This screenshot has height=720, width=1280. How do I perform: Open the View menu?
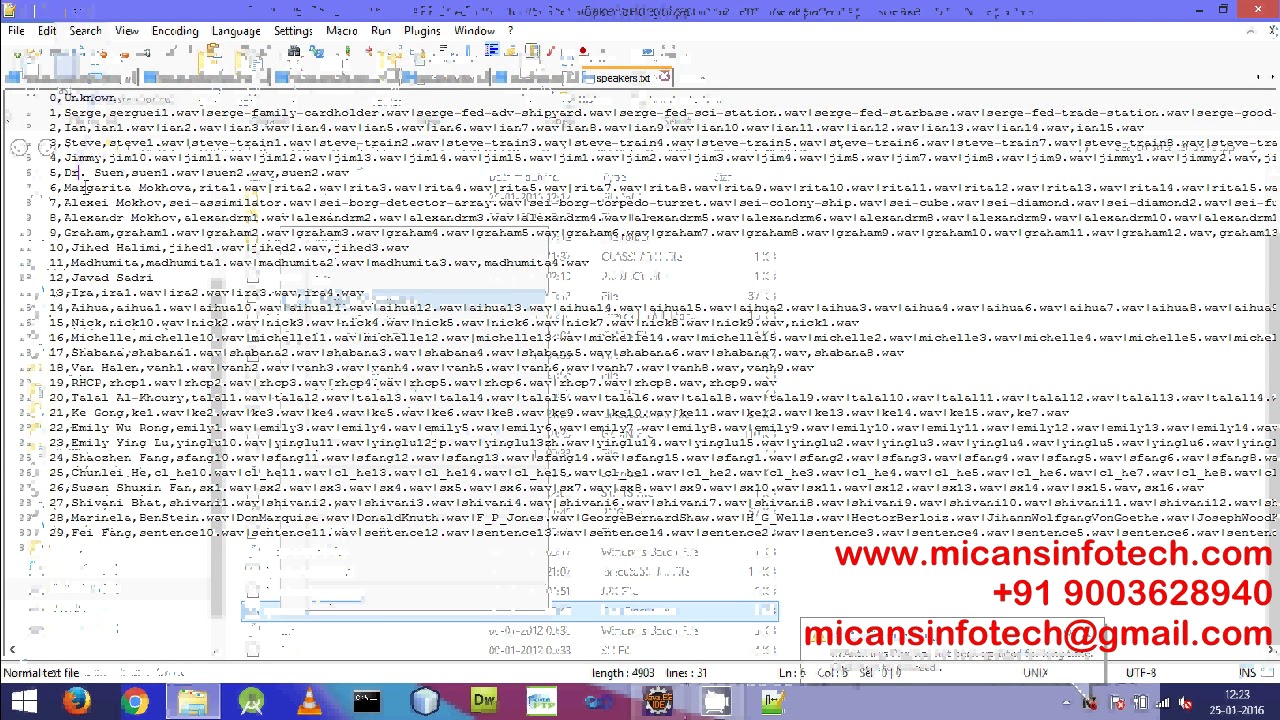[x=126, y=30]
